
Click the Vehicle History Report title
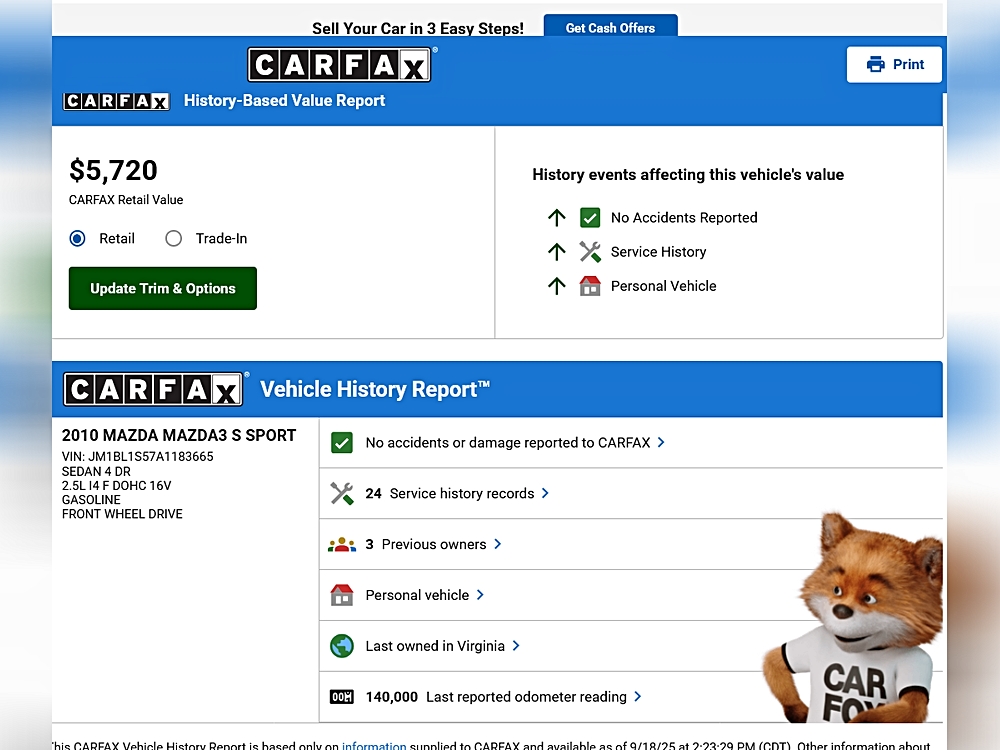point(375,389)
